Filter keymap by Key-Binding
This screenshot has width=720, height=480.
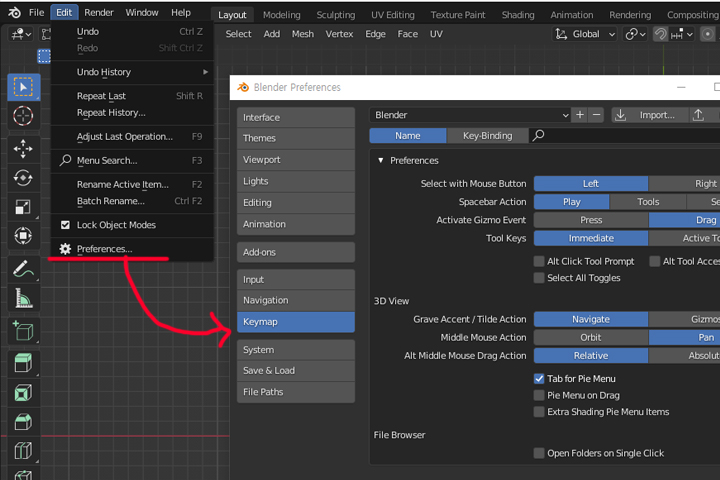click(x=487, y=136)
